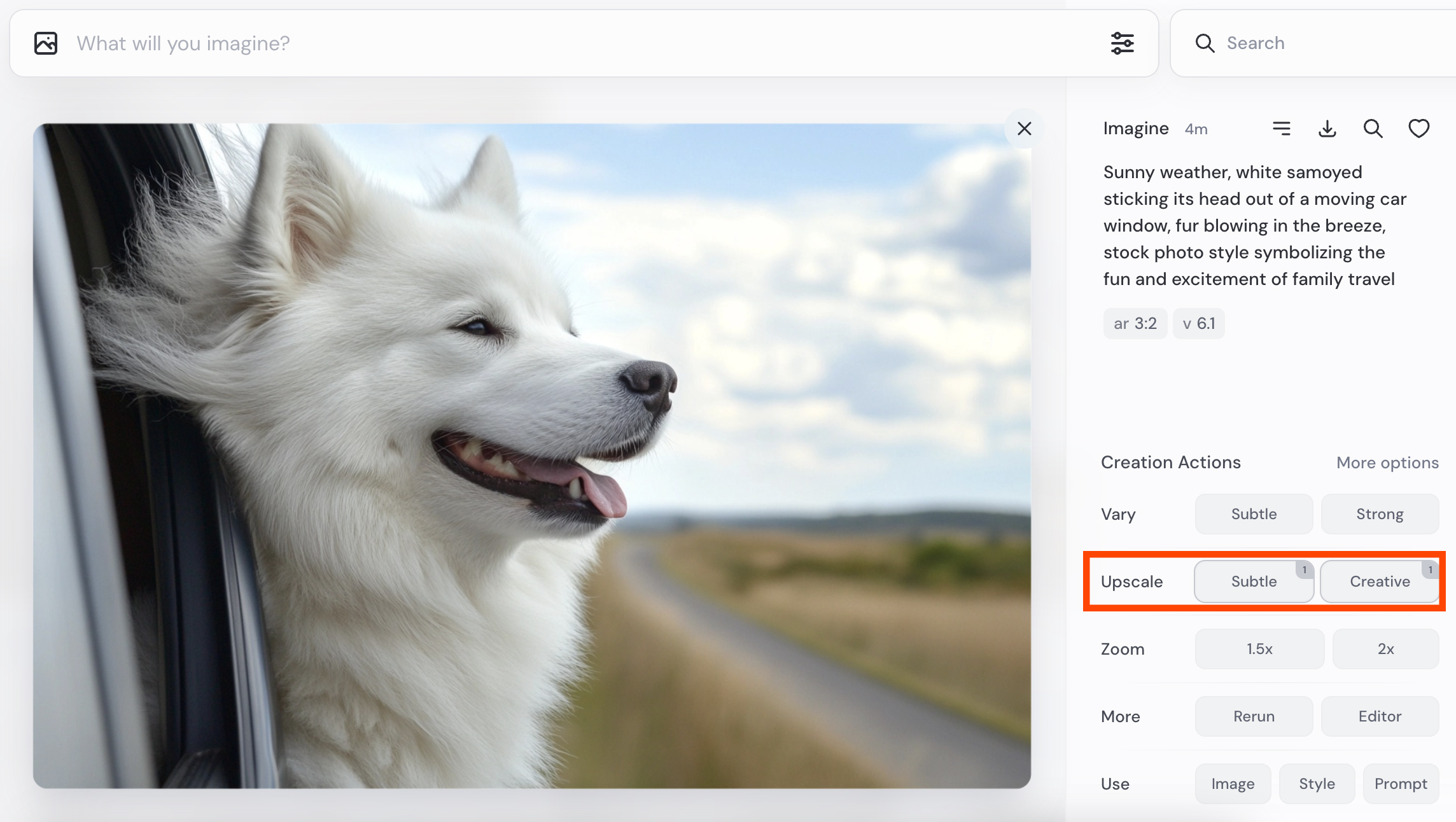Rerun the image generation

[x=1253, y=716]
